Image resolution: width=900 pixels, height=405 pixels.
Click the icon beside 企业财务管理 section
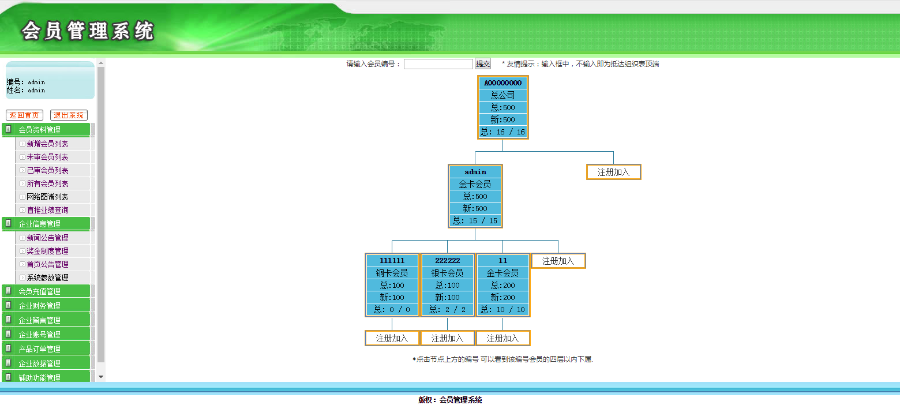[x=8, y=305]
